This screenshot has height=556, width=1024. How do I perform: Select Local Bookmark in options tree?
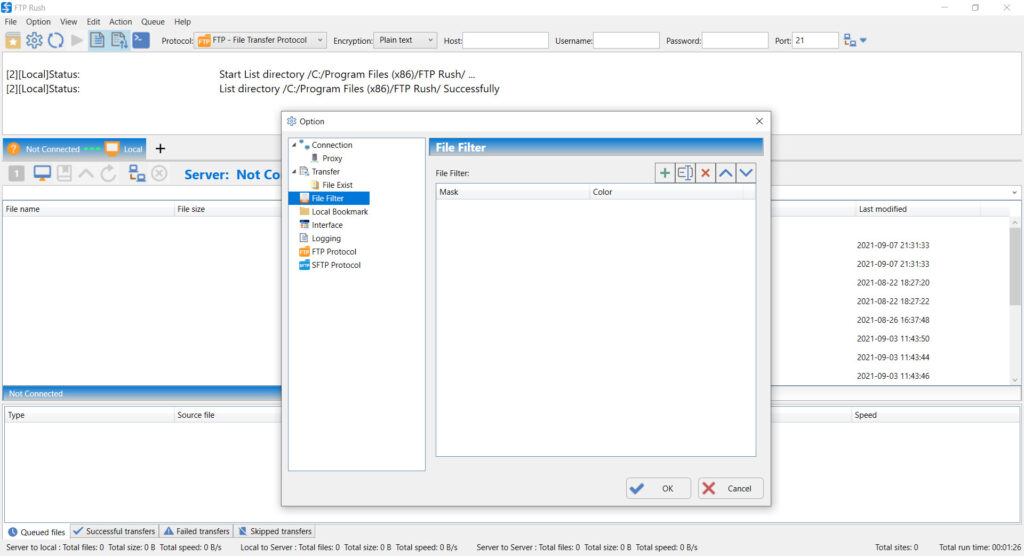pos(340,212)
